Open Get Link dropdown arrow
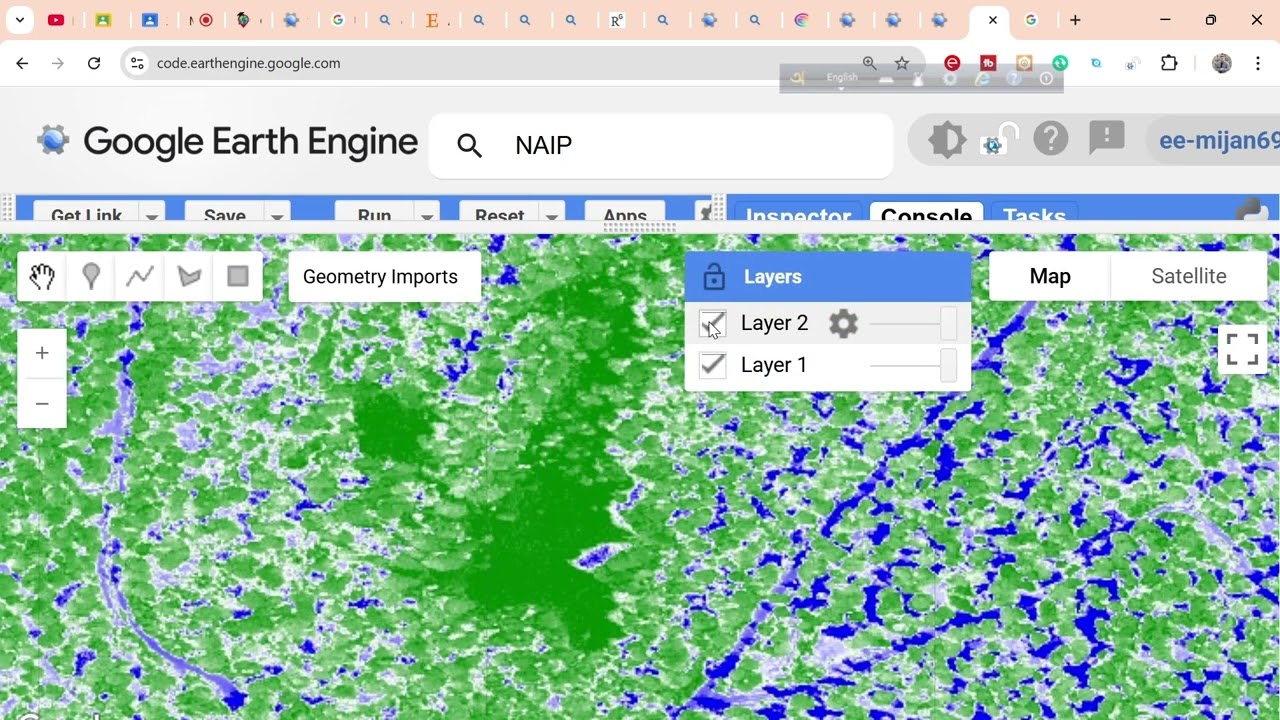This screenshot has height=720, width=1280. point(152,215)
